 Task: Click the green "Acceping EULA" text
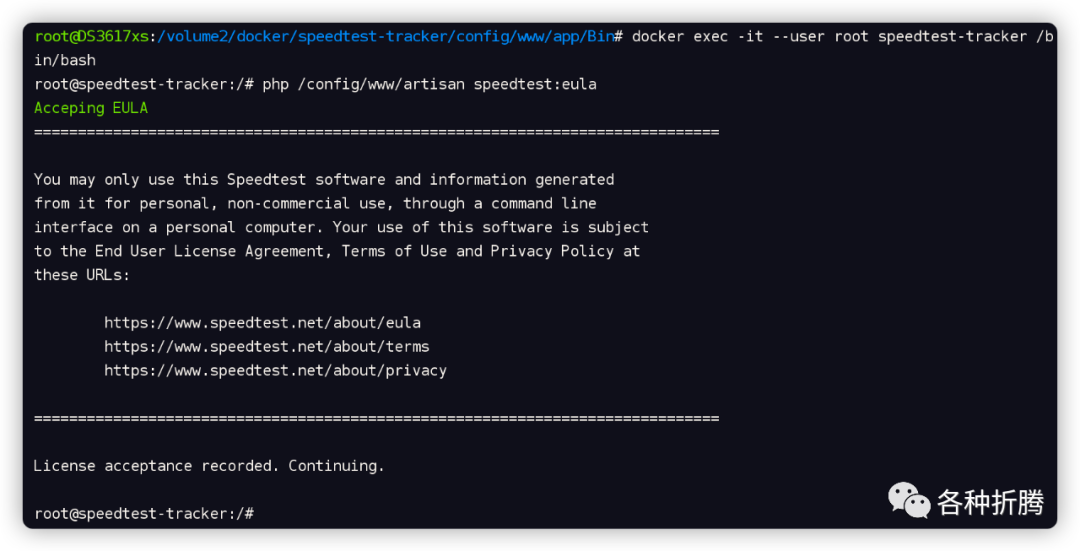point(91,108)
